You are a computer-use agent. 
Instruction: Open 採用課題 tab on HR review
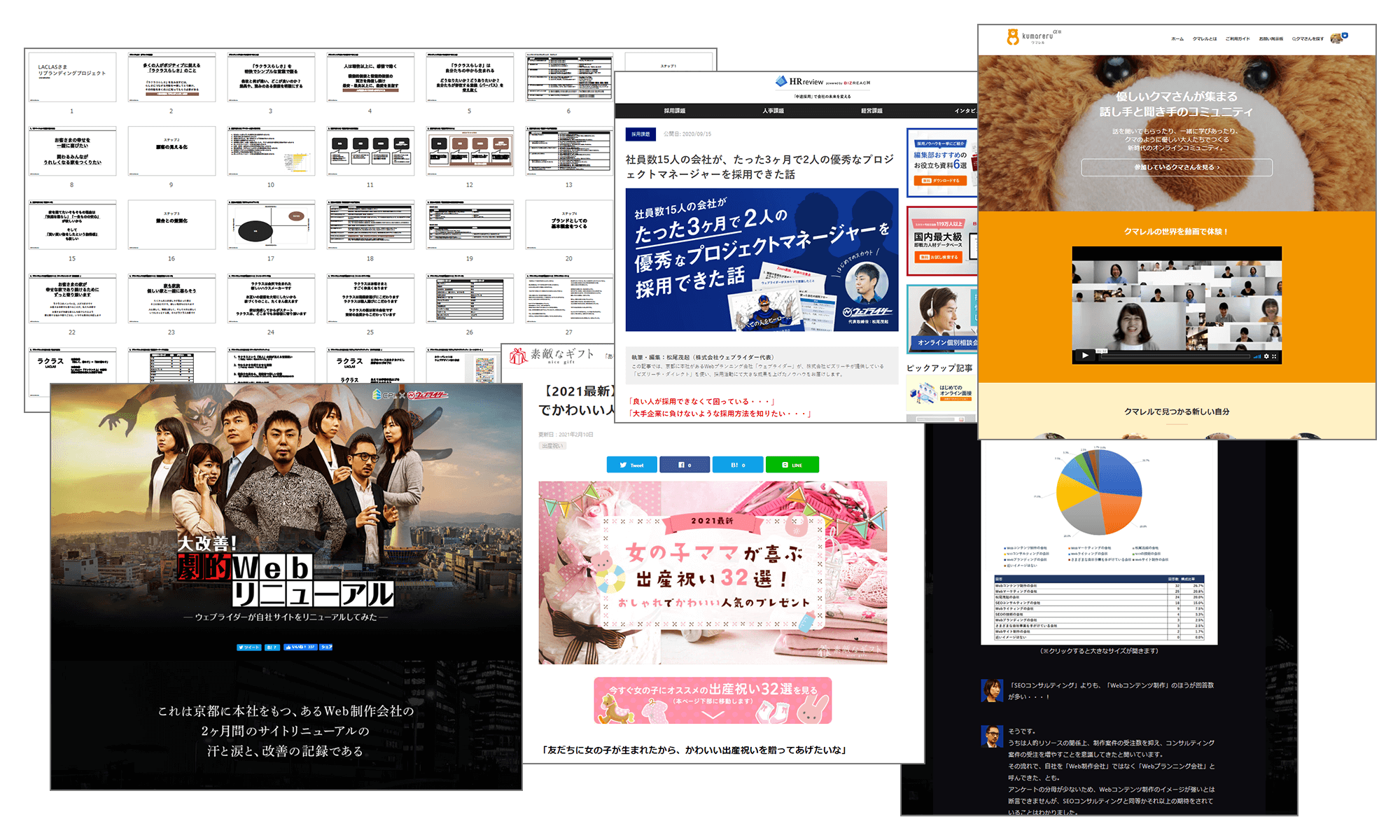(x=675, y=111)
